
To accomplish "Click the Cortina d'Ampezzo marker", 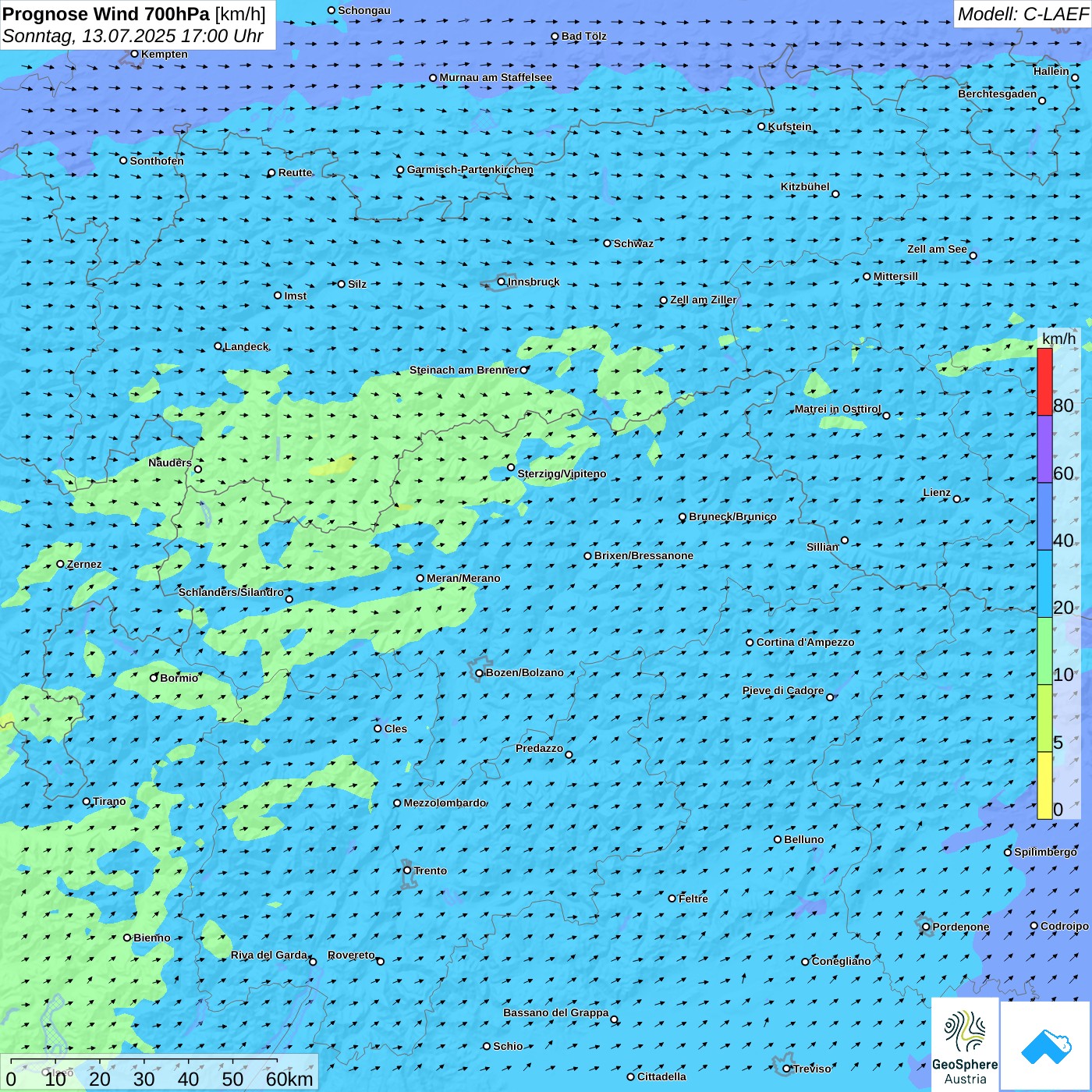I will [x=750, y=643].
